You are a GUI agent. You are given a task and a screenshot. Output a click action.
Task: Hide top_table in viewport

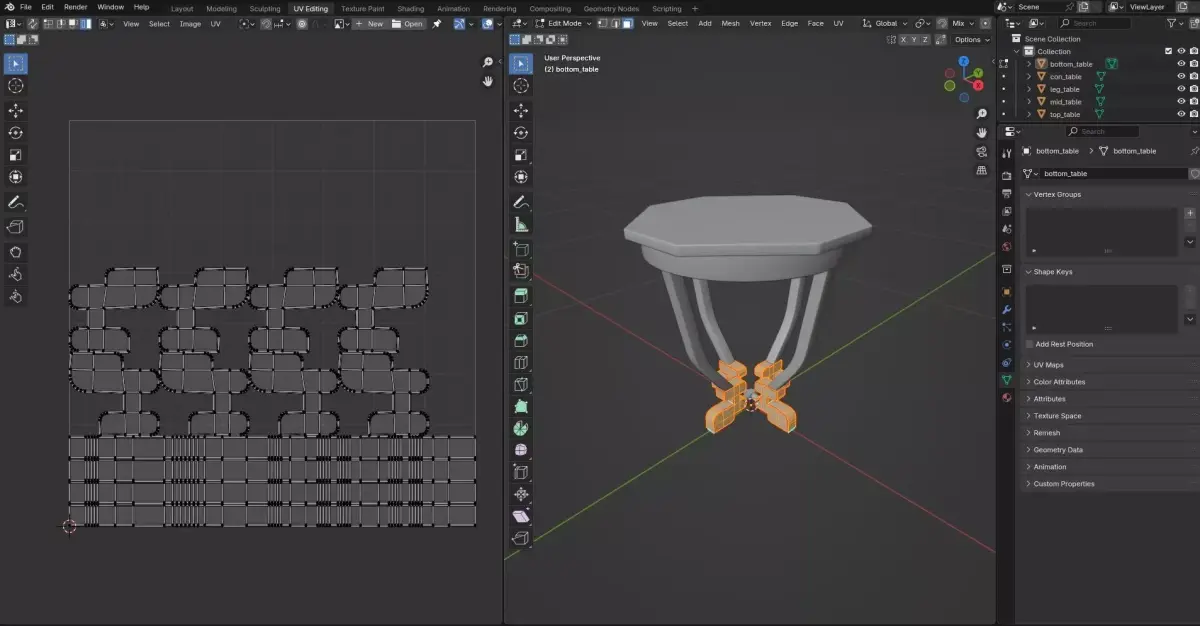pos(1181,114)
